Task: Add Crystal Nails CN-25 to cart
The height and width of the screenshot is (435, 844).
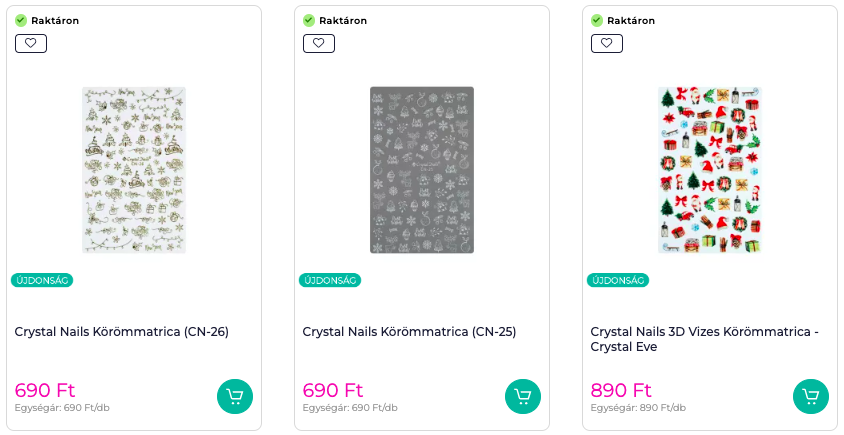Action: (523, 397)
